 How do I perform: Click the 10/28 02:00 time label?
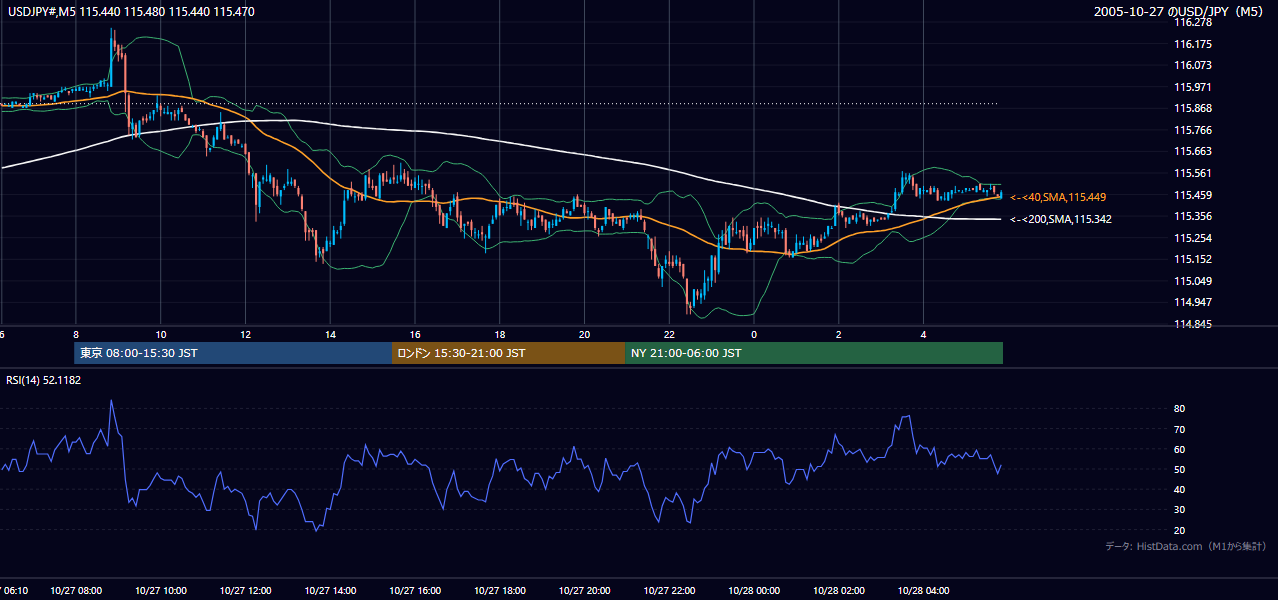pos(839,591)
